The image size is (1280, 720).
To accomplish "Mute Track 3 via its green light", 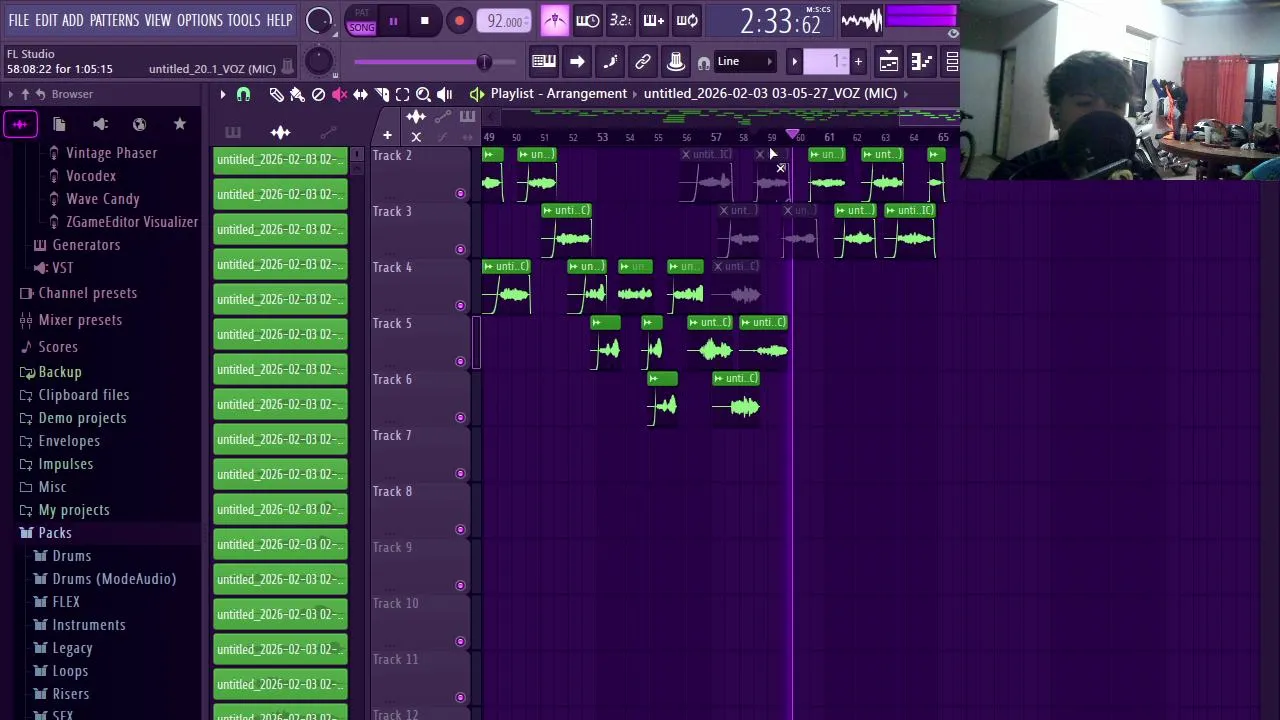I will pyautogui.click(x=460, y=249).
